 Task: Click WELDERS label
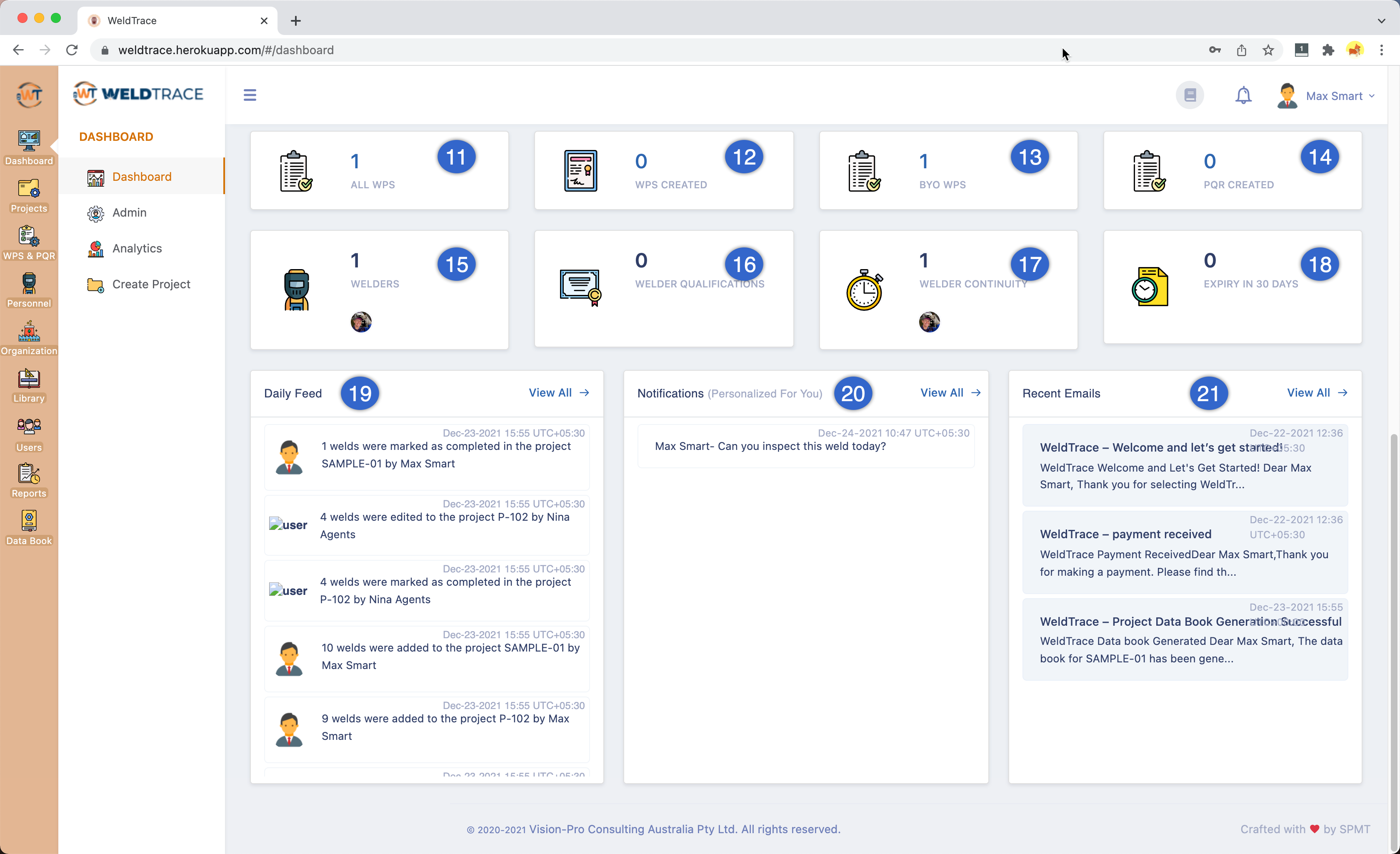375,284
